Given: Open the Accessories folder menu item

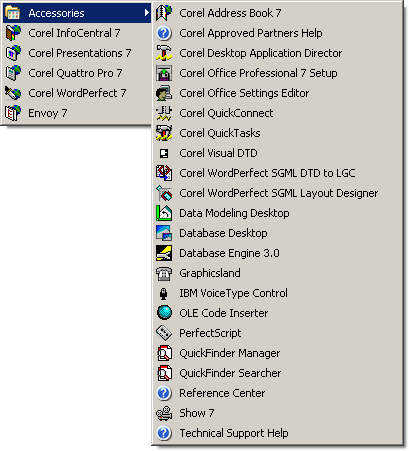Looking at the screenshot, I should [x=77, y=13].
